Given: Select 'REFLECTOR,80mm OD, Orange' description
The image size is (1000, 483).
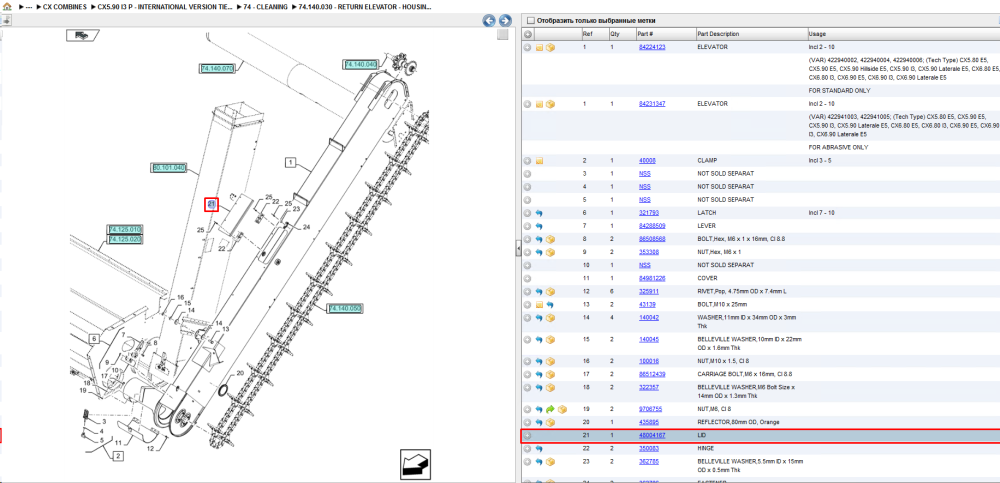Looking at the screenshot, I should coord(739,422).
